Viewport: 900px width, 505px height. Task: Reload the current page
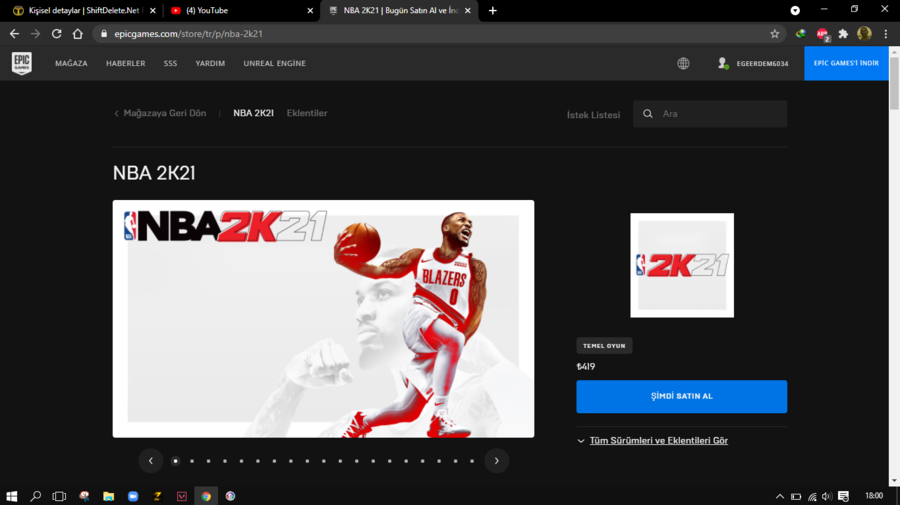pyautogui.click(x=56, y=34)
